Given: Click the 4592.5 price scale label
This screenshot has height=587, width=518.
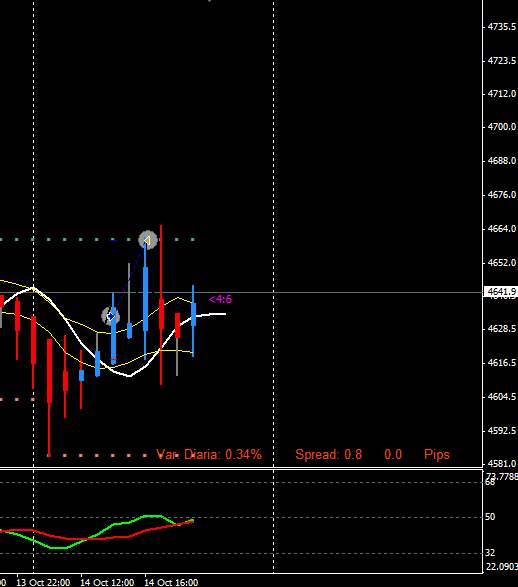Looking at the screenshot, I should tap(502, 431).
